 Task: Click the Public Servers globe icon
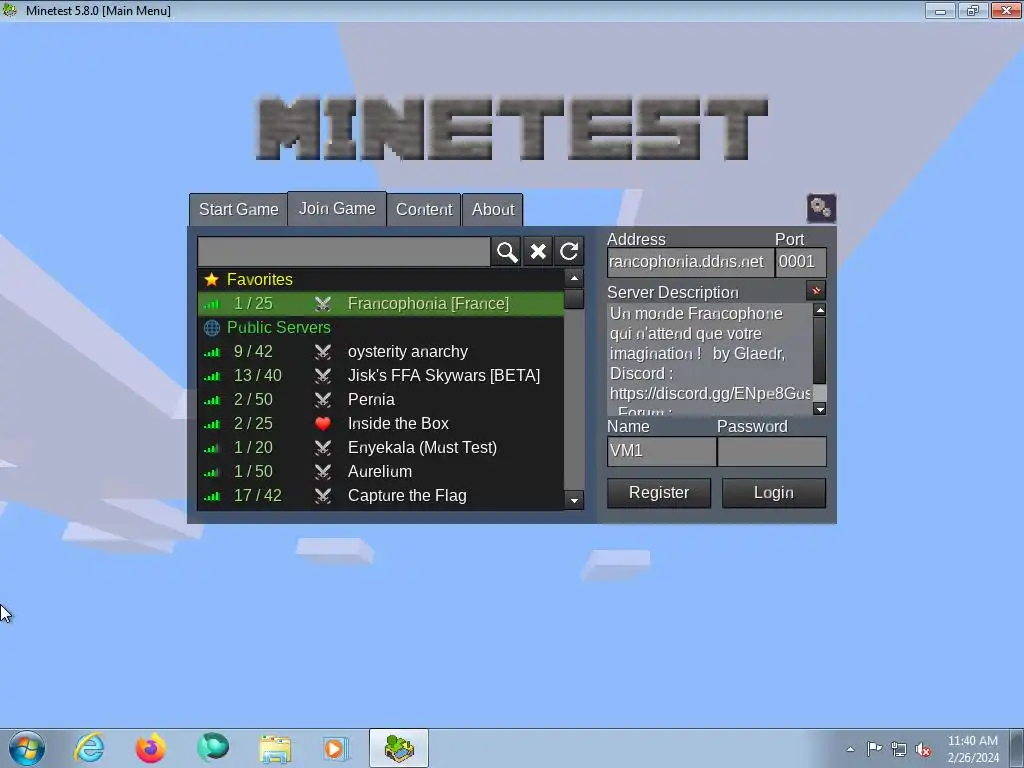pyautogui.click(x=211, y=328)
